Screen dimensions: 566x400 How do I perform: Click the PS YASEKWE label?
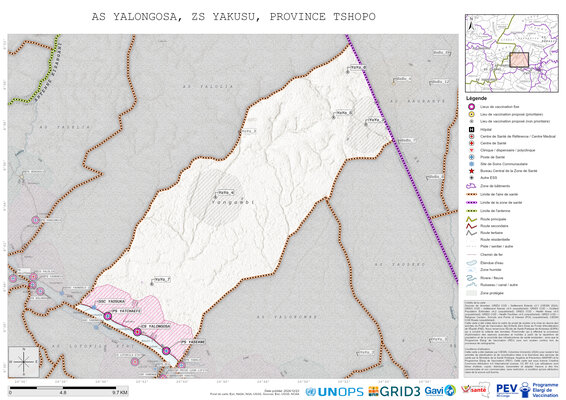[x=192, y=342]
